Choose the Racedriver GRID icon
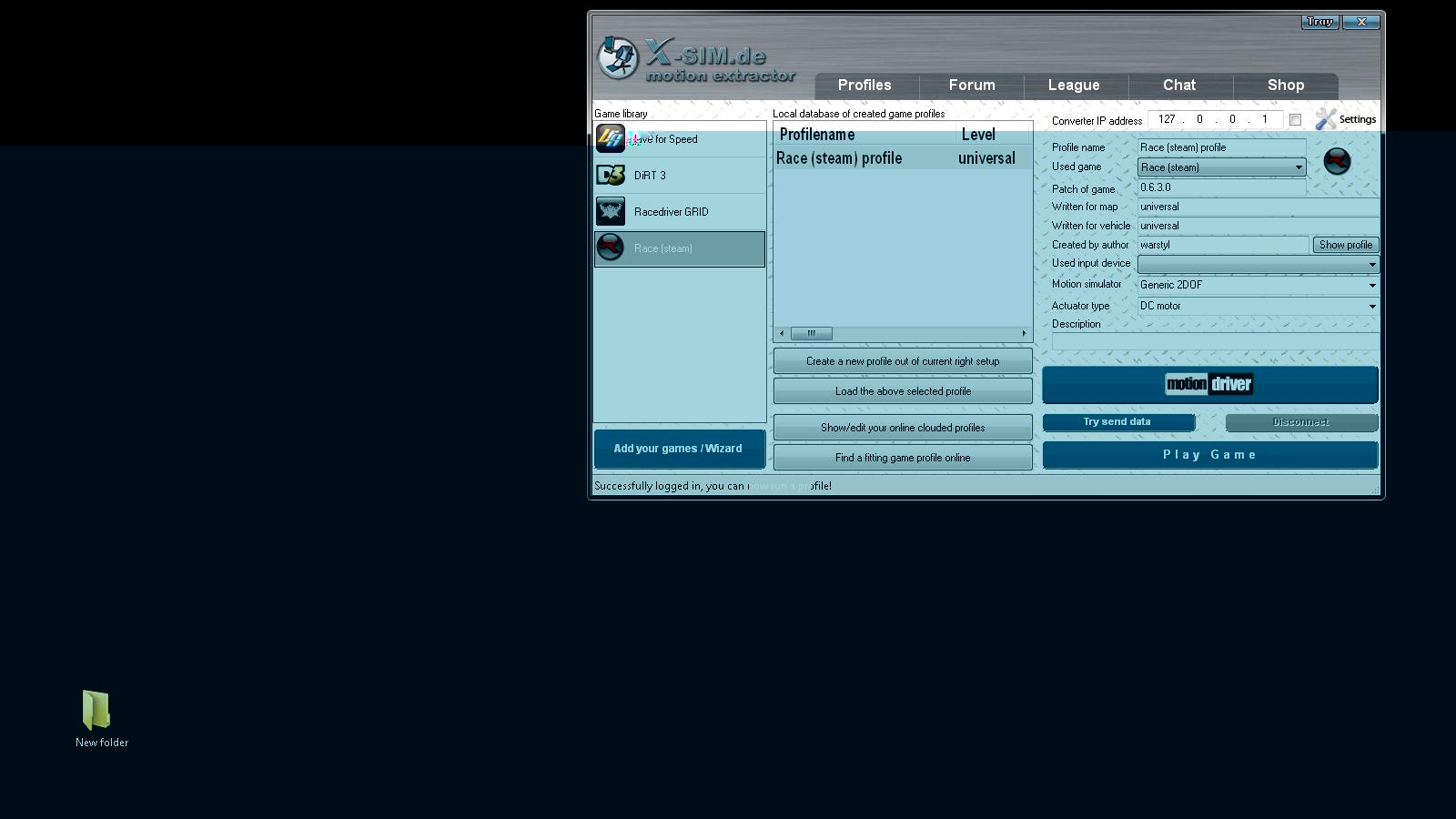This screenshot has width=1456, height=819. [x=610, y=212]
